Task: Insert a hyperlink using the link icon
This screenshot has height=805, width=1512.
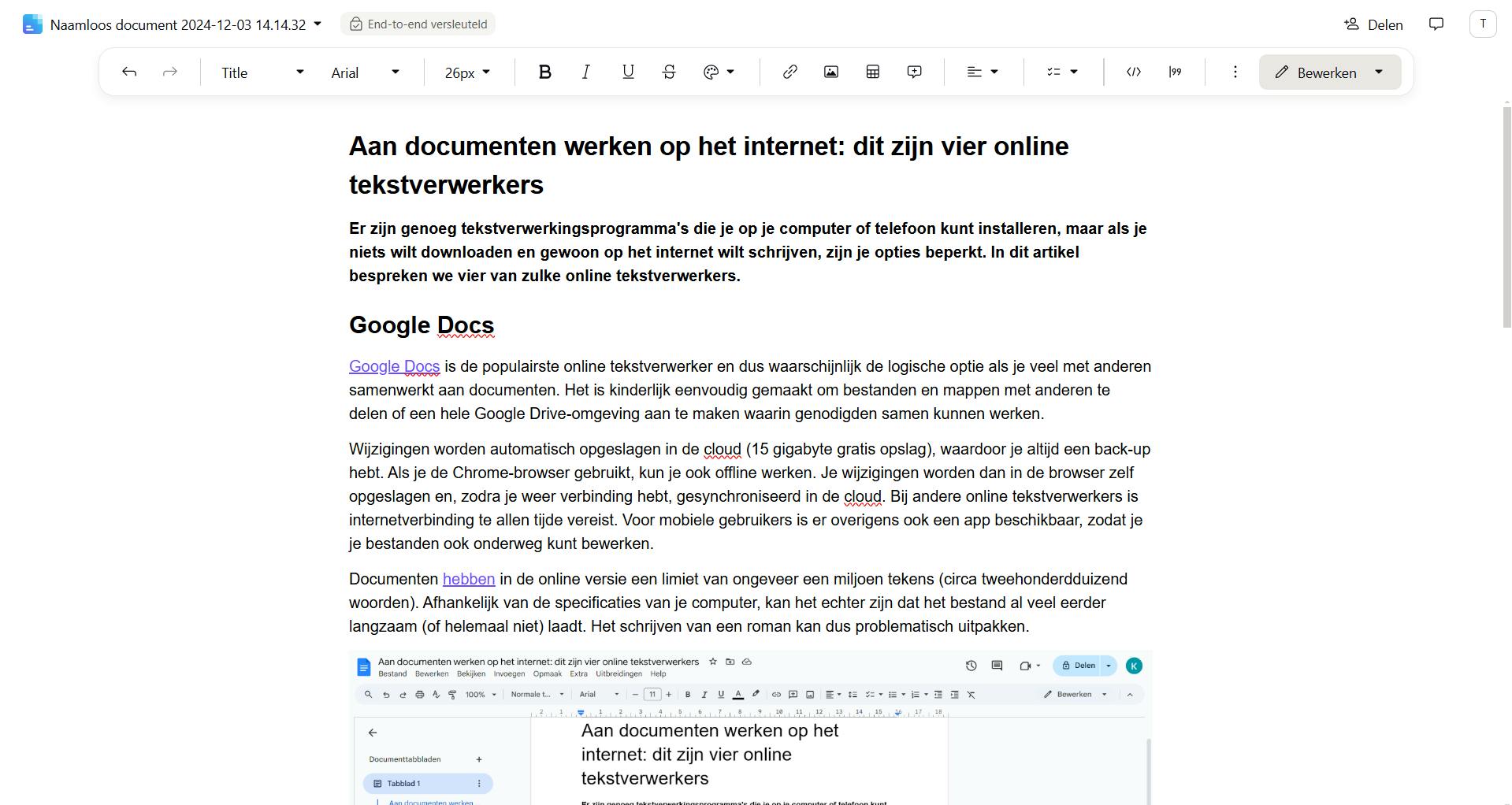Action: (x=789, y=72)
